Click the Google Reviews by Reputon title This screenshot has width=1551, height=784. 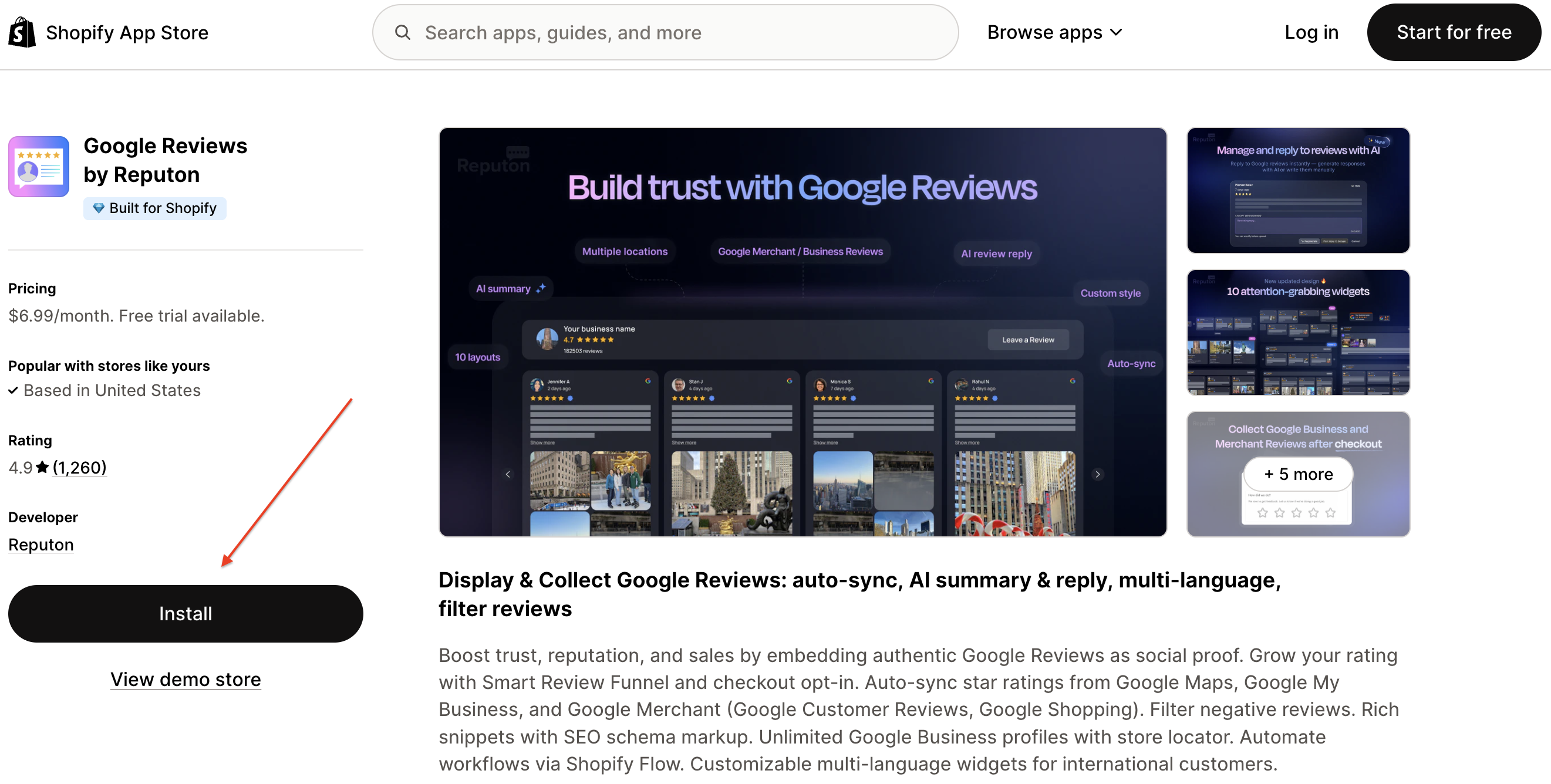click(x=165, y=160)
